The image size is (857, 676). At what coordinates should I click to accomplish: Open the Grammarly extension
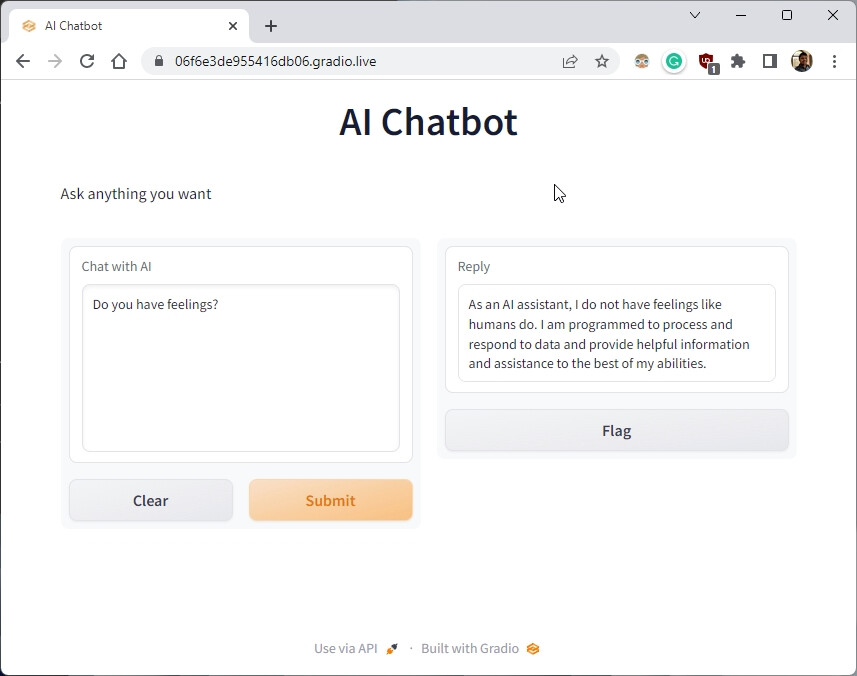tap(674, 61)
